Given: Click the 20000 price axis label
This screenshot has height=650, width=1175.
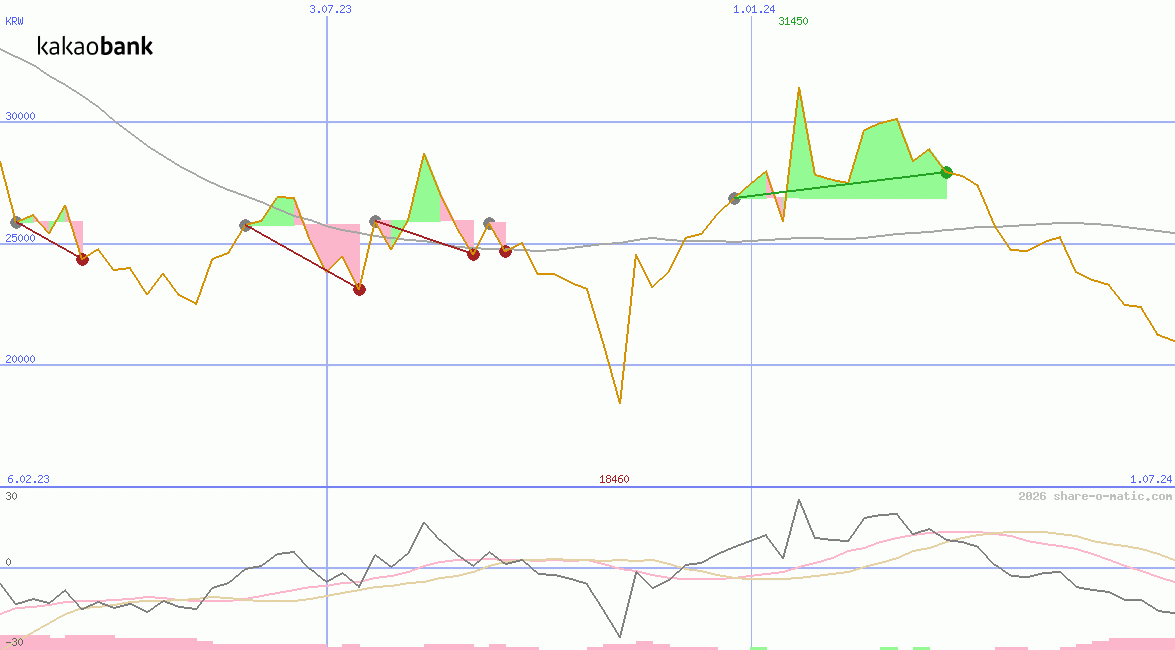Looking at the screenshot, I should [20, 359].
